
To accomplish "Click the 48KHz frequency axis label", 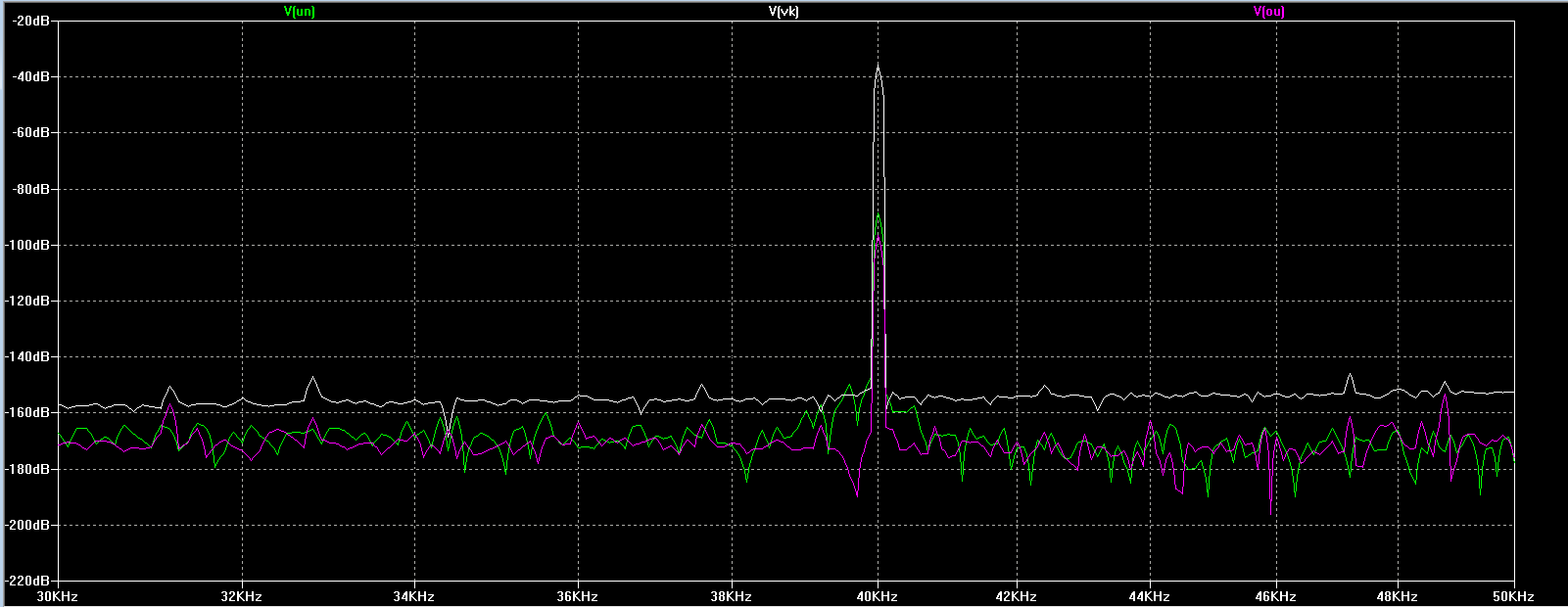I will 1398,596.
